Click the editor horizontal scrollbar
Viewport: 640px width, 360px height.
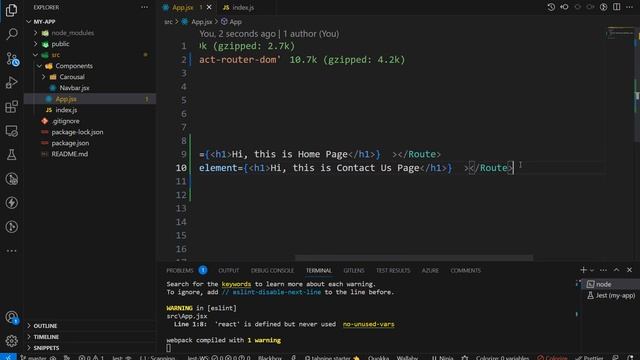pyautogui.click(x=414, y=258)
